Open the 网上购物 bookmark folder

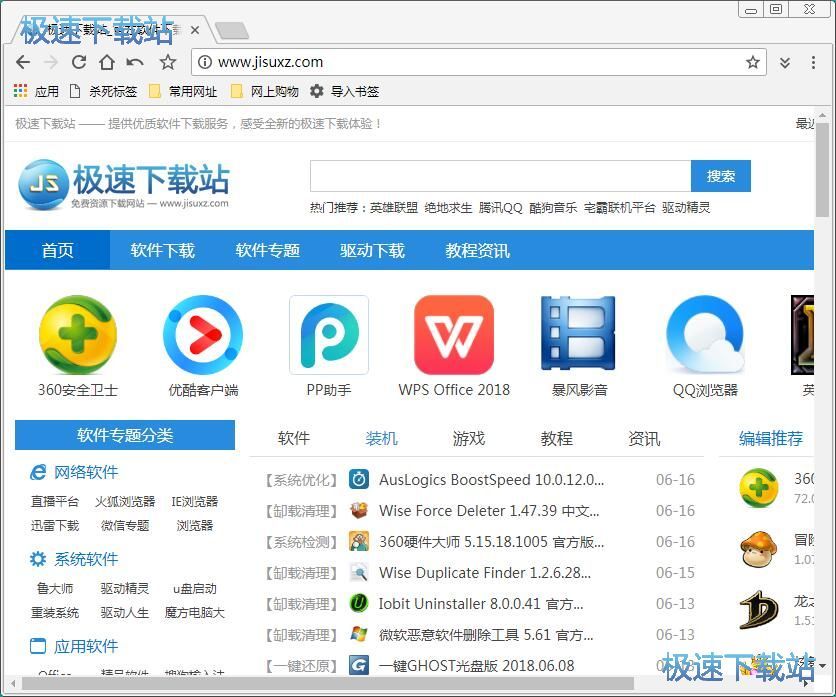265,91
